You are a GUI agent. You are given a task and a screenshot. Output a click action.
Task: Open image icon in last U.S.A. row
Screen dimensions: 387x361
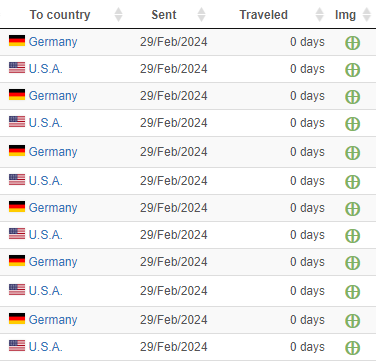click(x=352, y=348)
